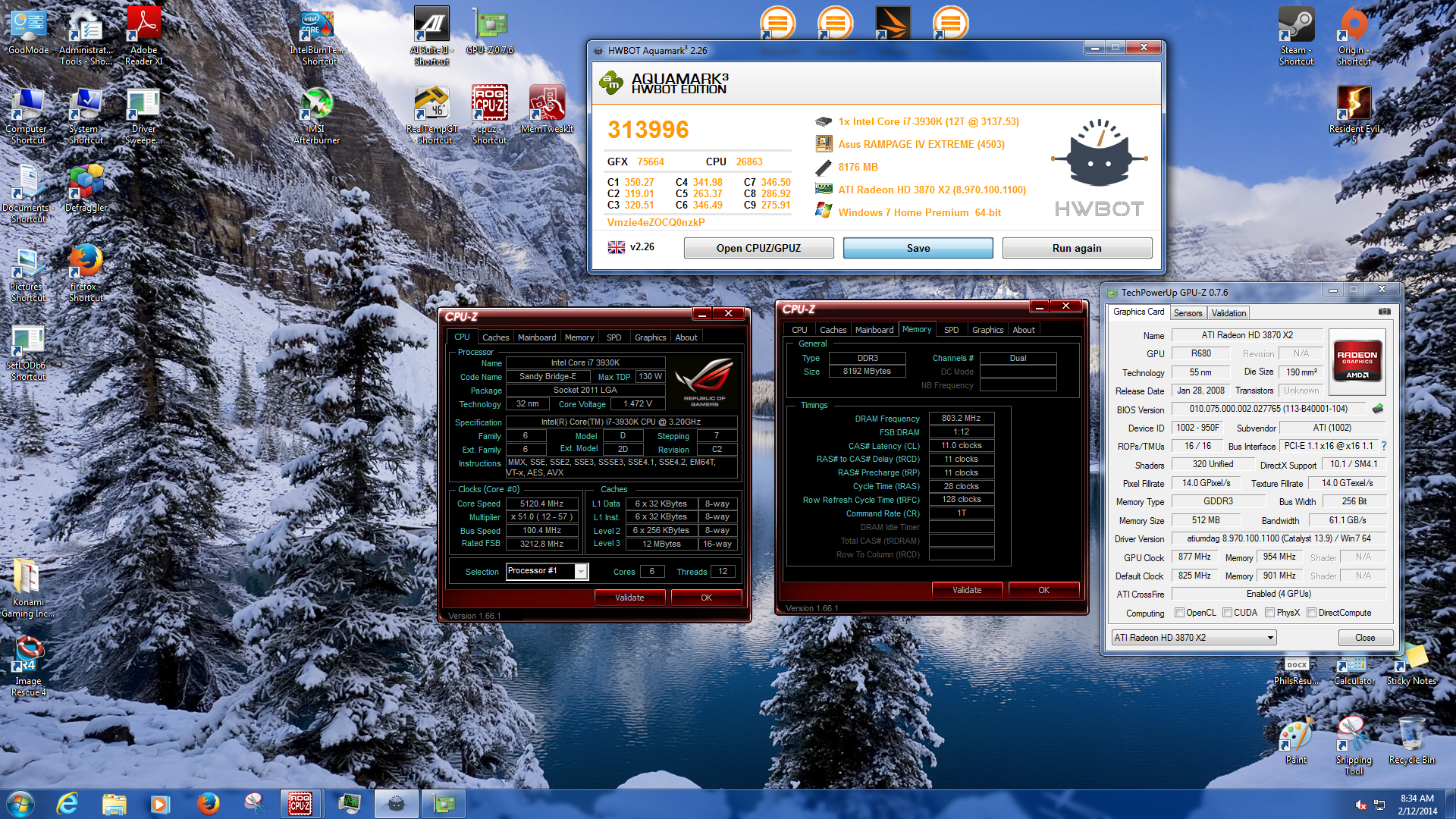Click Driver Version field in GPU-Z

coord(1279,538)
